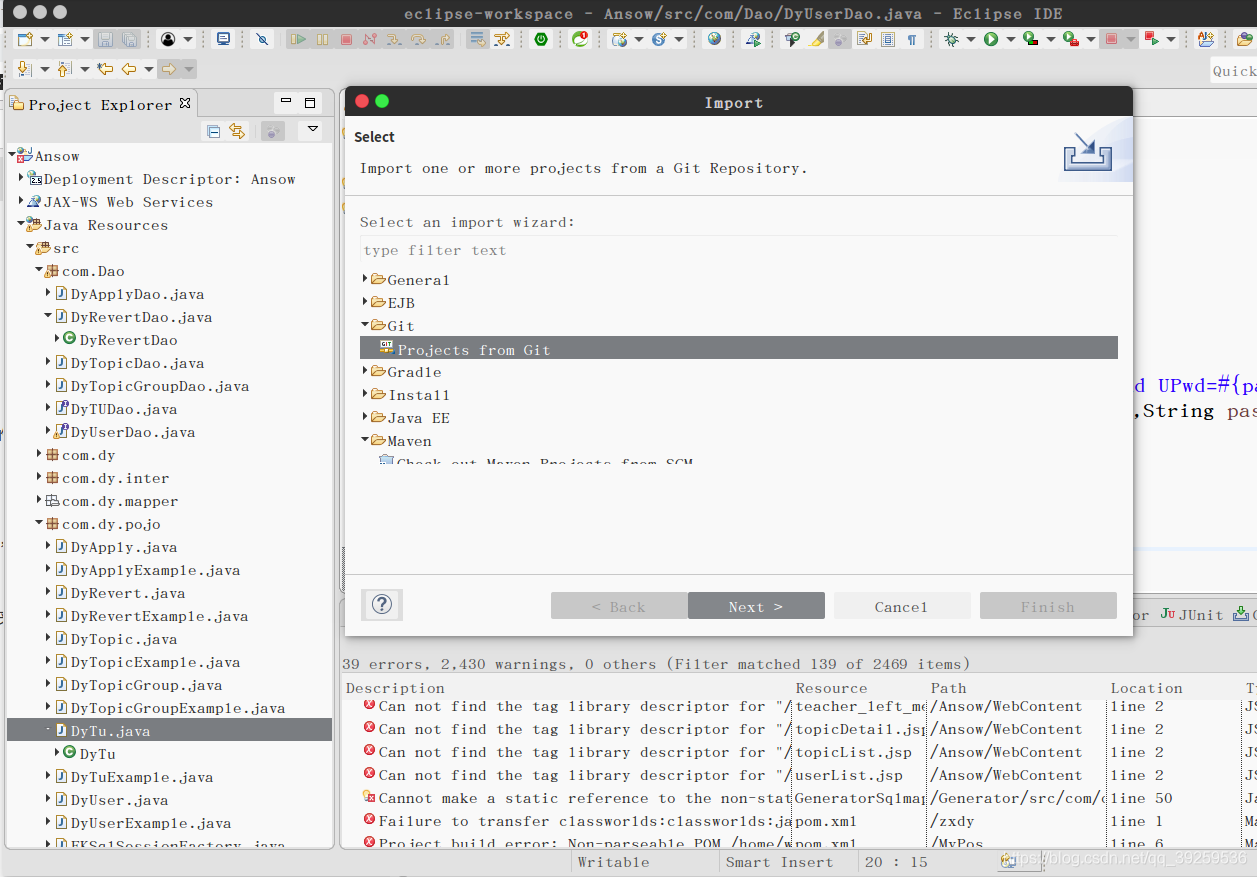This screenshot has height=877, width=1257.
Task: Open Project Explorer view menu triangle
Action: [x=313, y=129]
